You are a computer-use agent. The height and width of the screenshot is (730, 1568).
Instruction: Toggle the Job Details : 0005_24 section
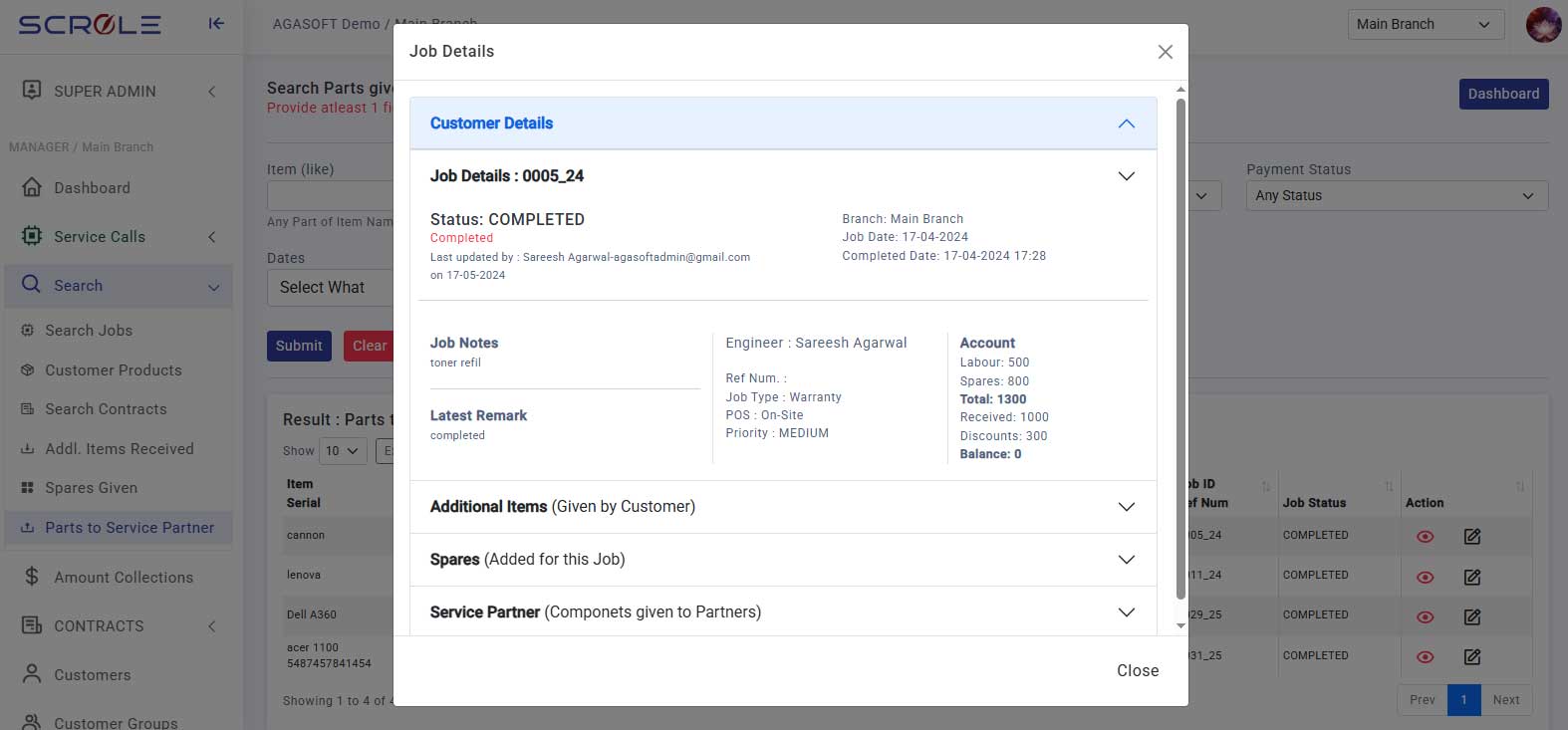pos(783,176)
